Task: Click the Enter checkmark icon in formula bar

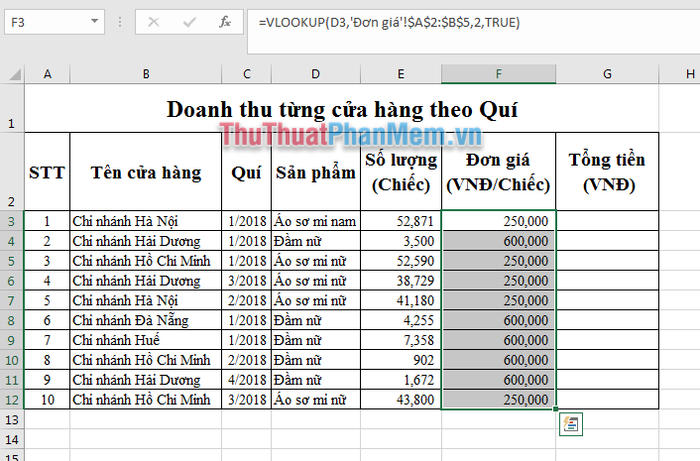Action: point(189,21)
